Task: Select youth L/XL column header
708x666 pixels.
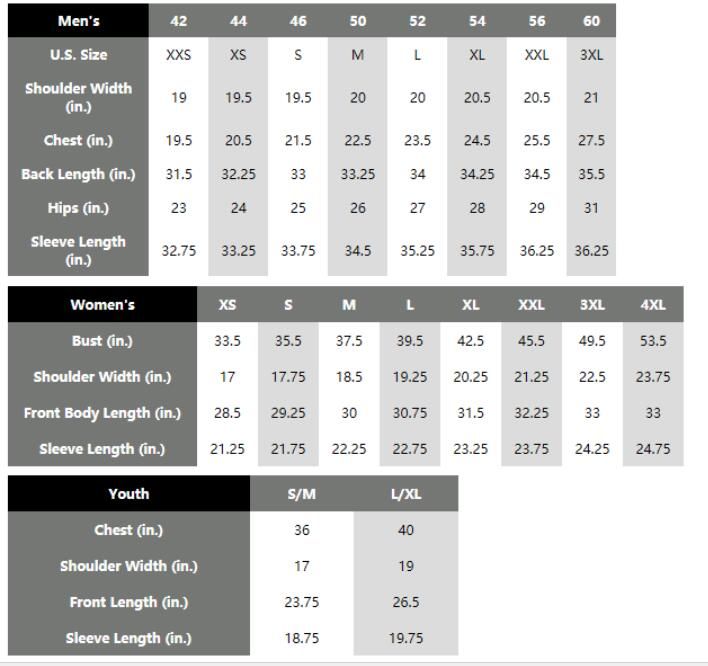Action: tap(406, 494)
